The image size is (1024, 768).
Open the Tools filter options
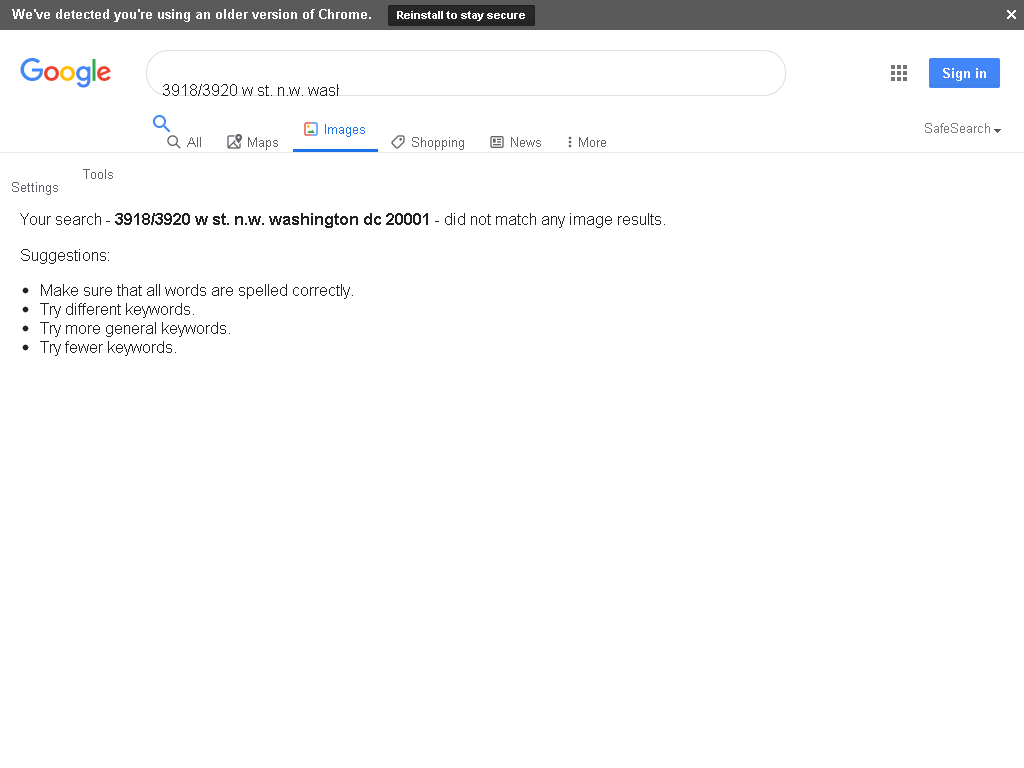(x=98, y=174)
